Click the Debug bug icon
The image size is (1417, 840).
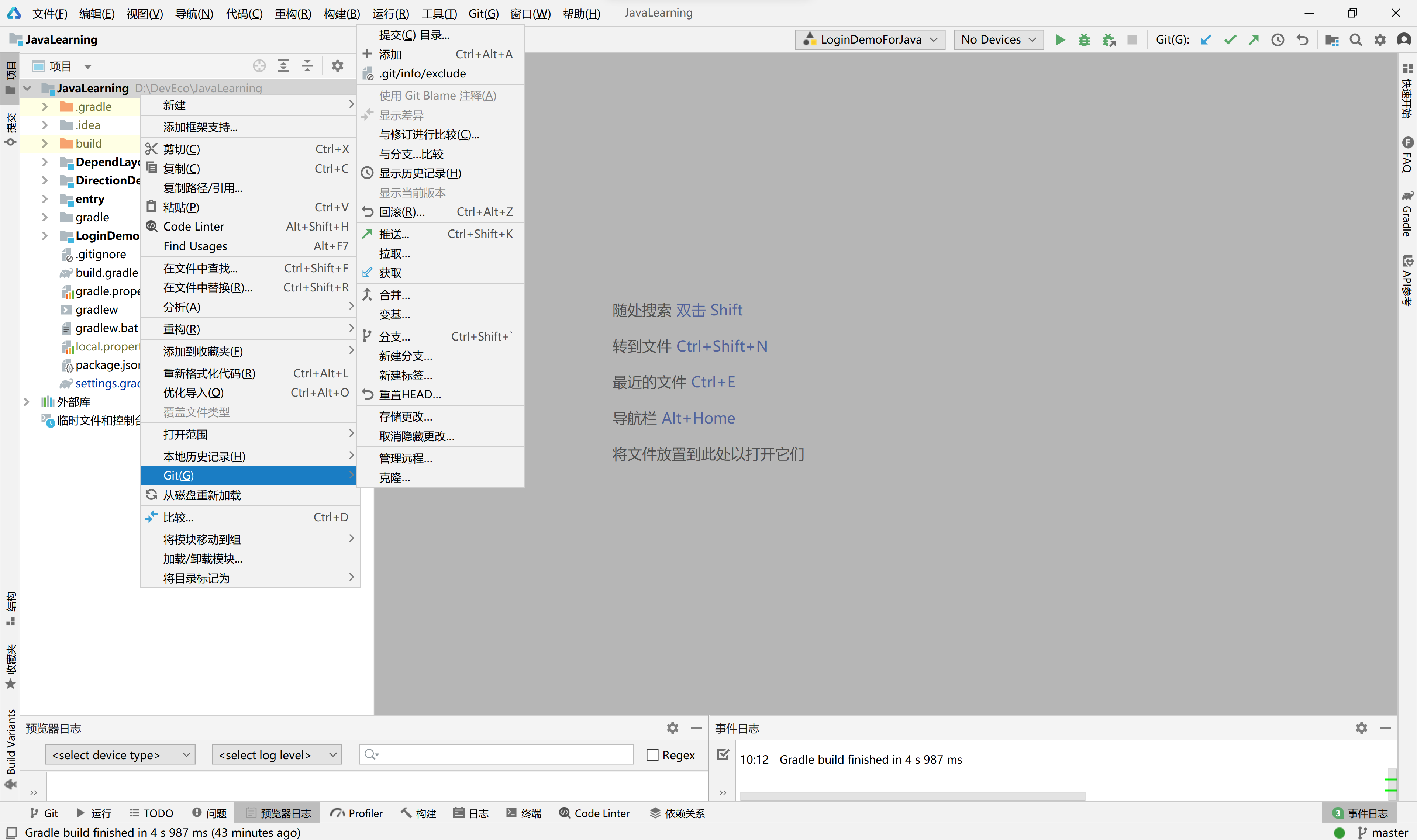[x=1083, y=39]
